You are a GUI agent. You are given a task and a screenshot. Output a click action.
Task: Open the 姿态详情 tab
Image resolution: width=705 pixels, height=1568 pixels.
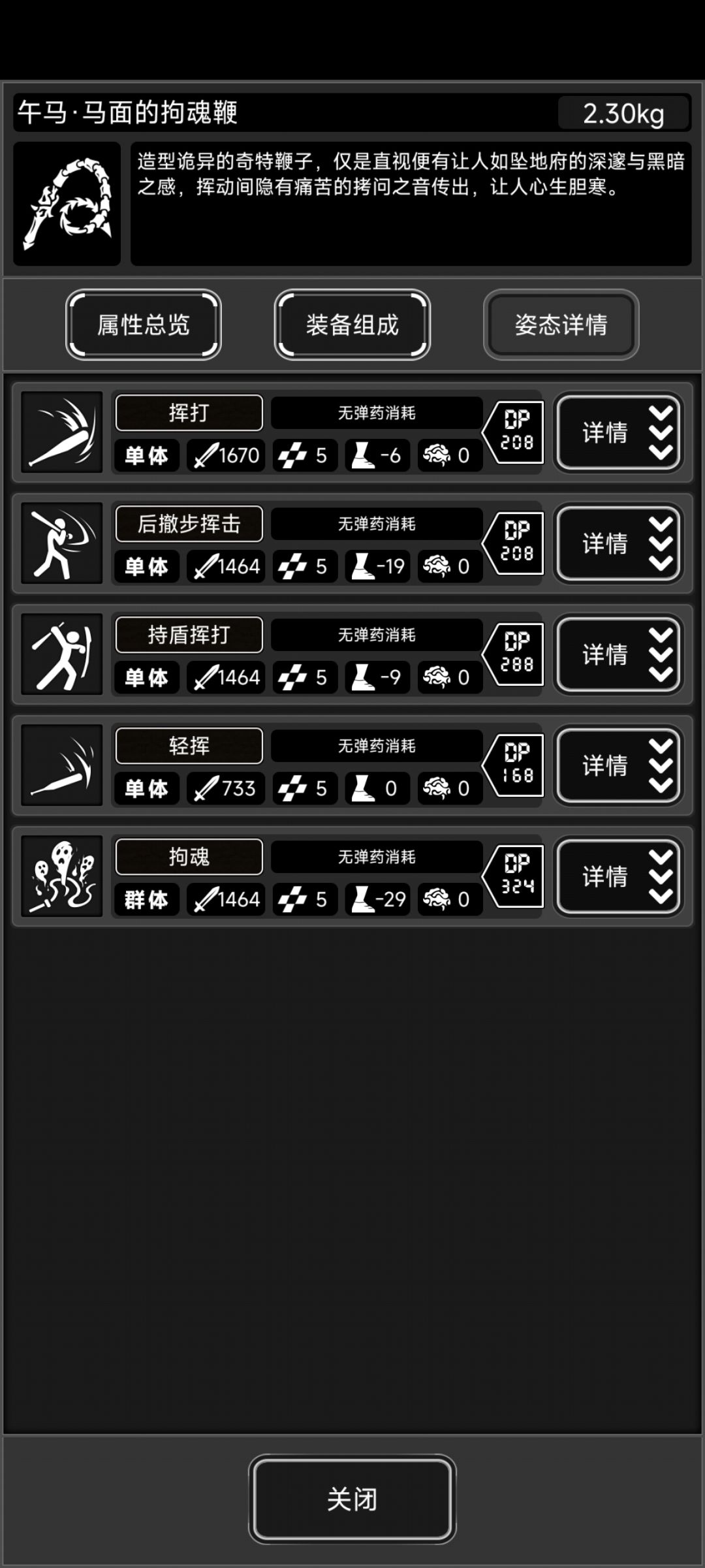561,325
